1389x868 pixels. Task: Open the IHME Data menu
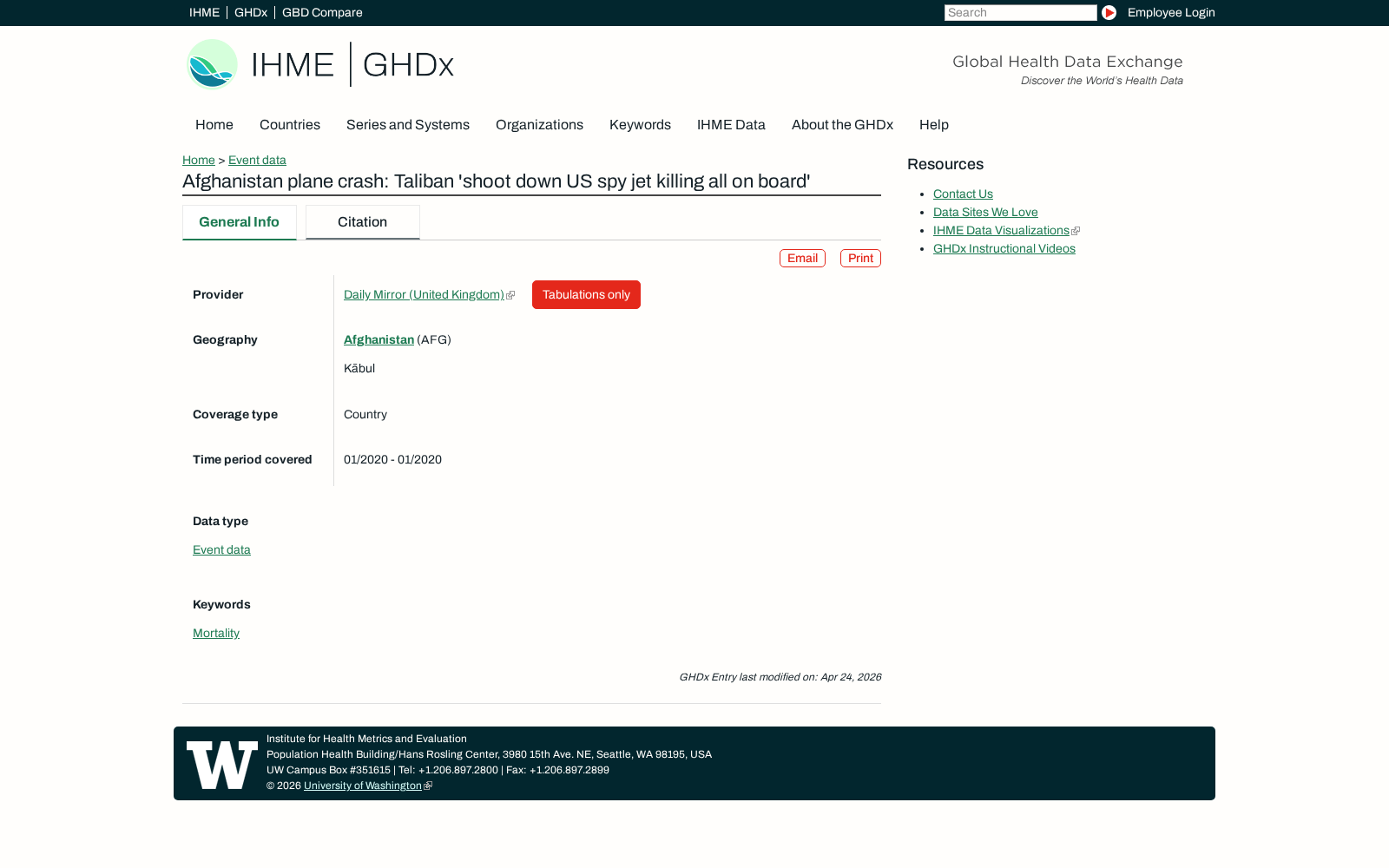click(731, 125)
